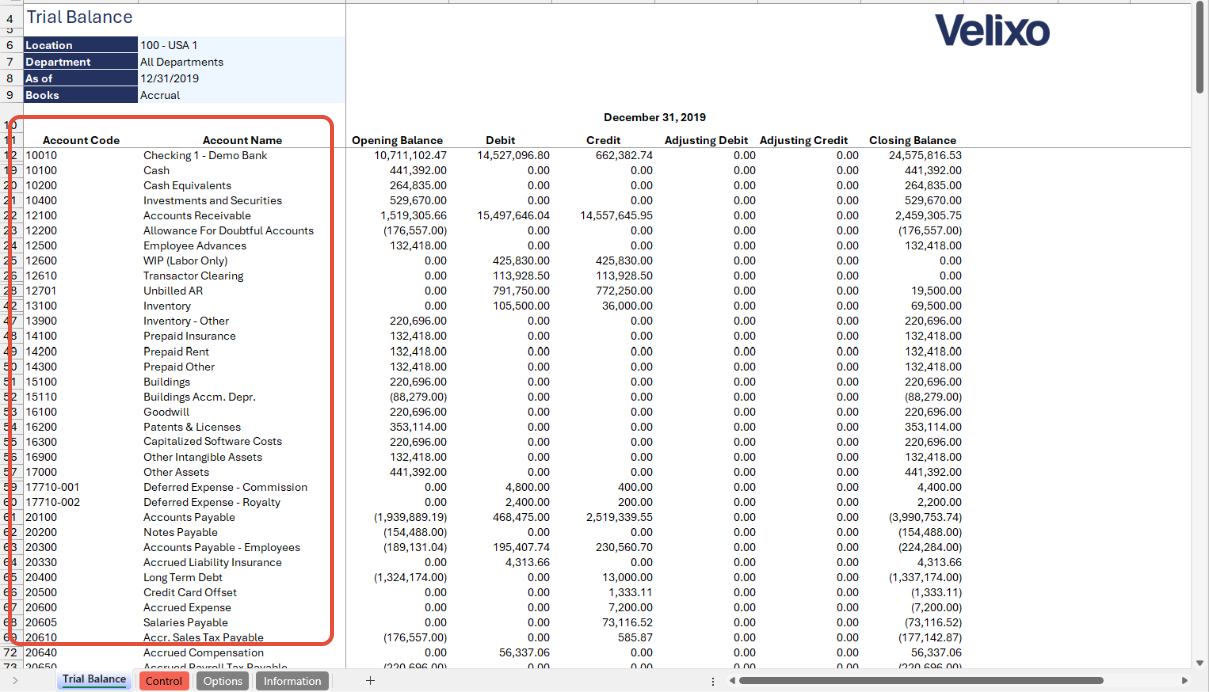1209x692 pixels.
Task: Select account code 12610
Action: click(x=41, y=276)
